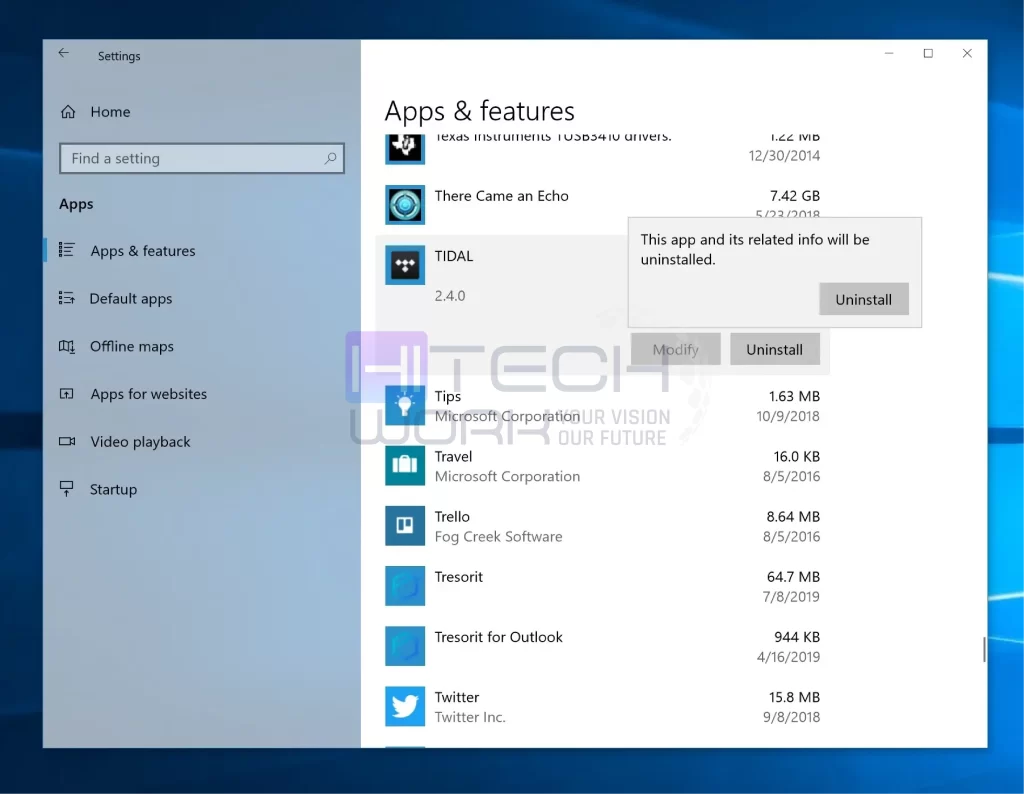This screenshot has height=794, width=1024.
Task: Select the Tresorit app name
Action: [x=458, y=577]
